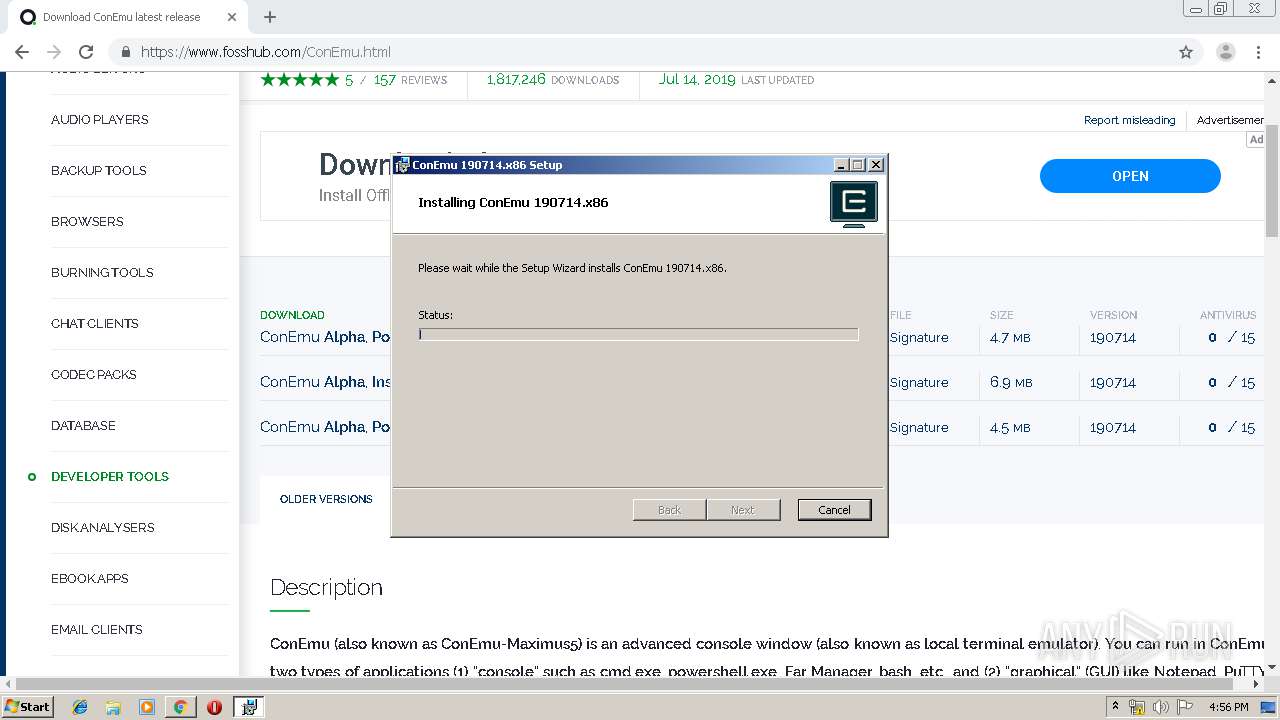Show hidden tray icons arrow

[1118, 707]
